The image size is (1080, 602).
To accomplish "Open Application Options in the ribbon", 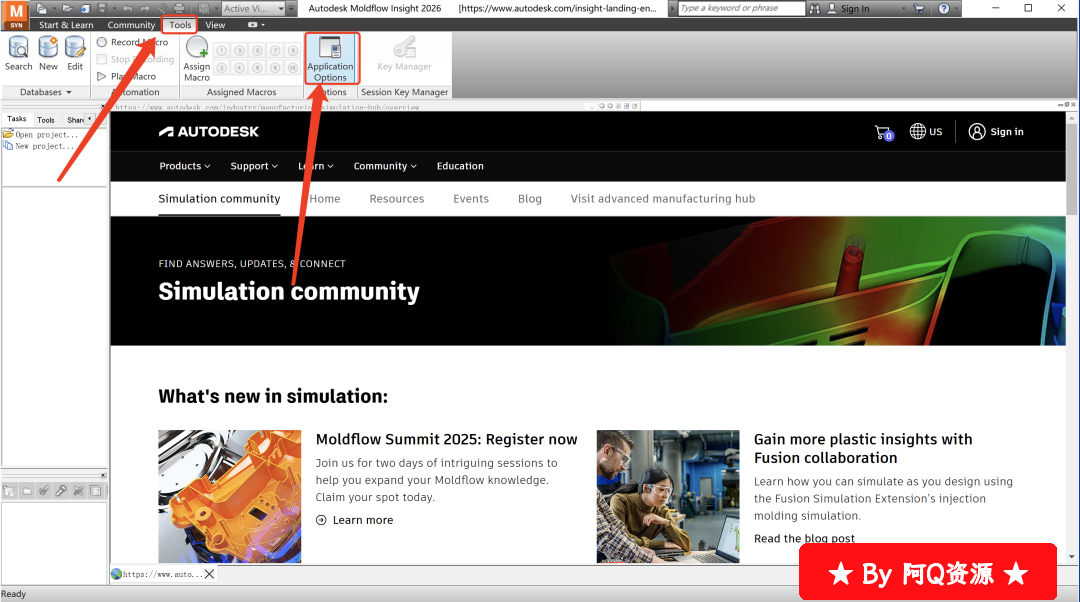I will point(330,59).
